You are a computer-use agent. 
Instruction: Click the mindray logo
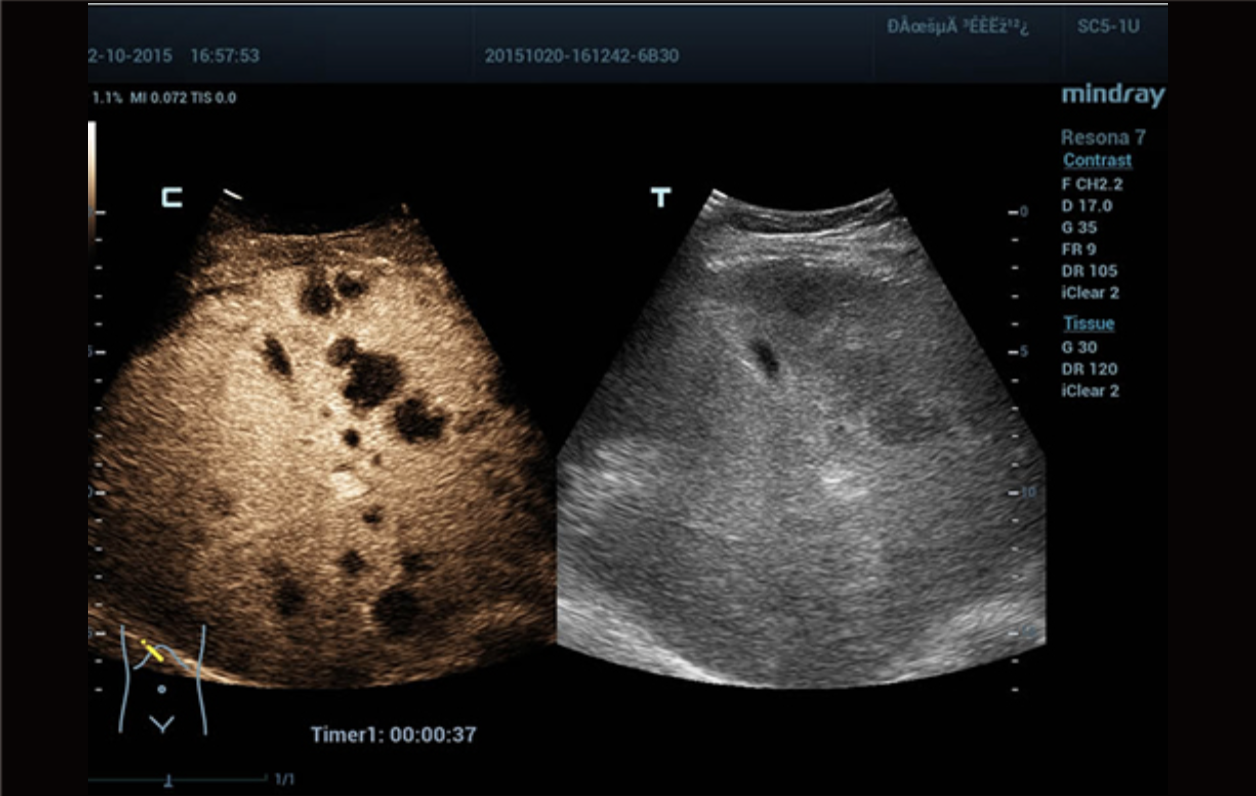[1113, 96]
